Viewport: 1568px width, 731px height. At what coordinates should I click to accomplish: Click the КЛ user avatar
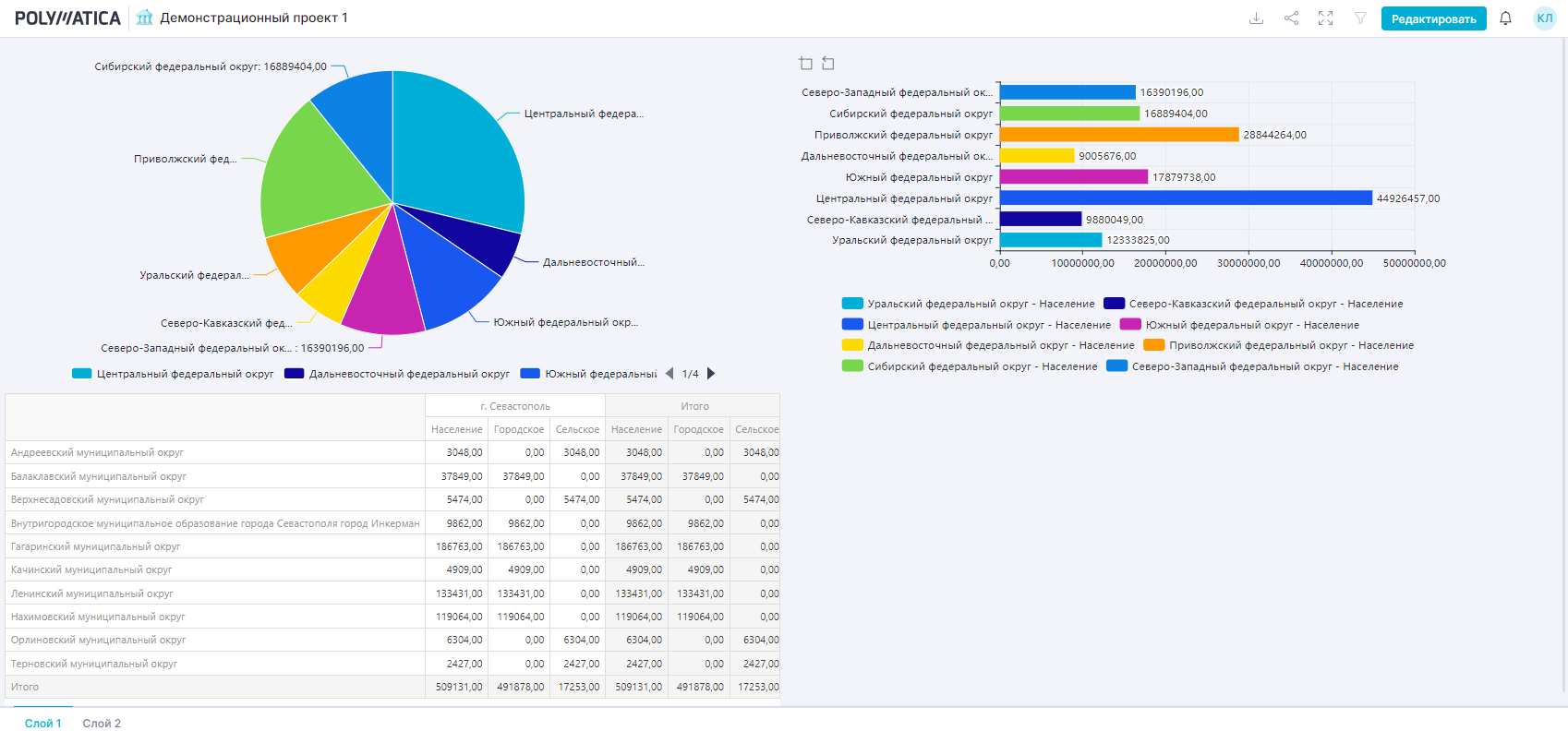pos(1544,18)
